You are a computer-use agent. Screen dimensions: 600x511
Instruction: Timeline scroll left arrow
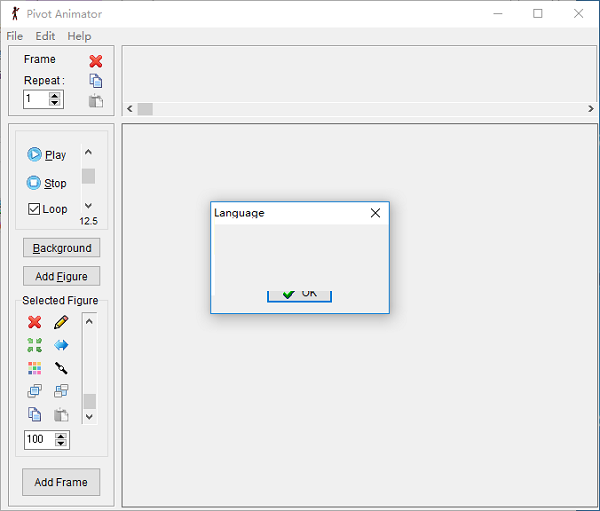tap(130, 109)
